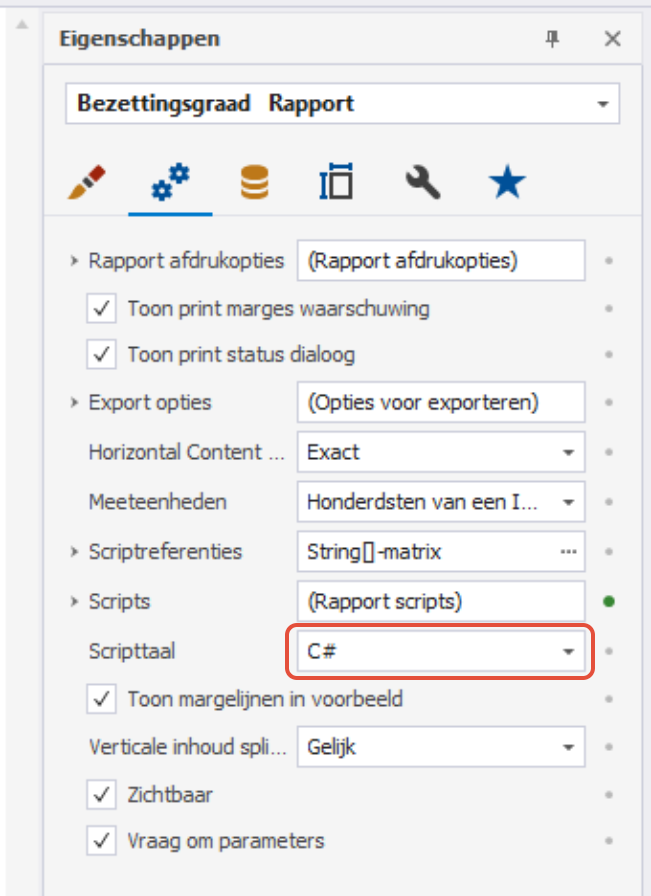Disable Vraag om parameters checkbox
Image resolution: width=651 pixels, height=896 pixels.
[x=101, y=841]
